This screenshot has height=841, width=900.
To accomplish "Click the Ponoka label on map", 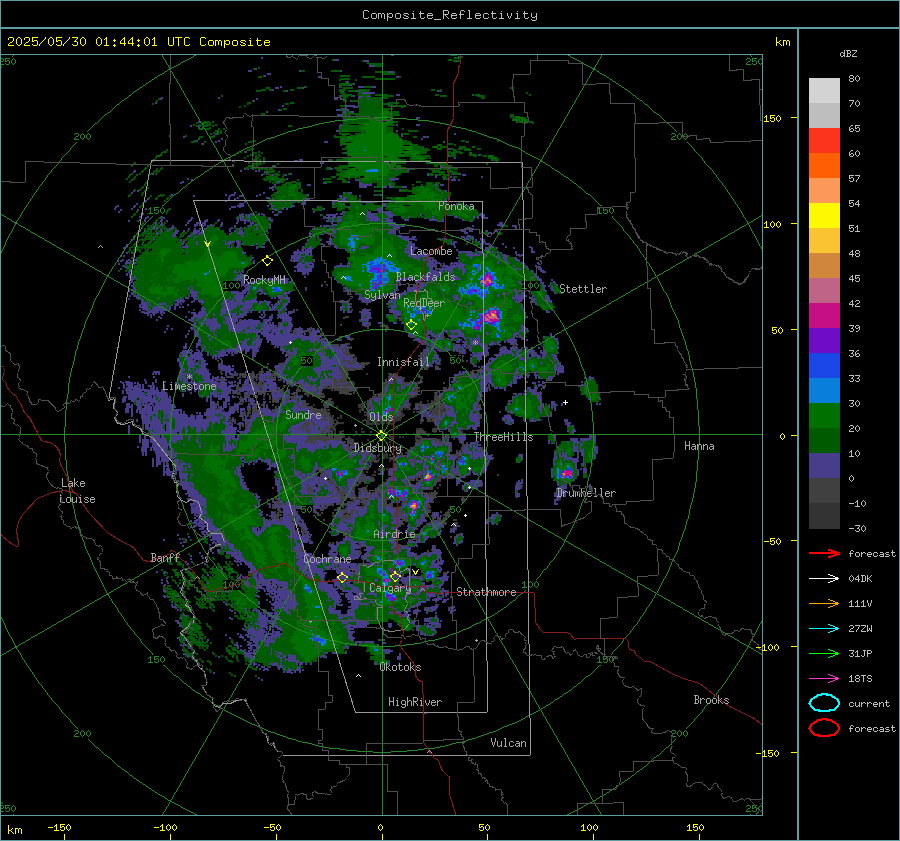I will pos(456,206).
